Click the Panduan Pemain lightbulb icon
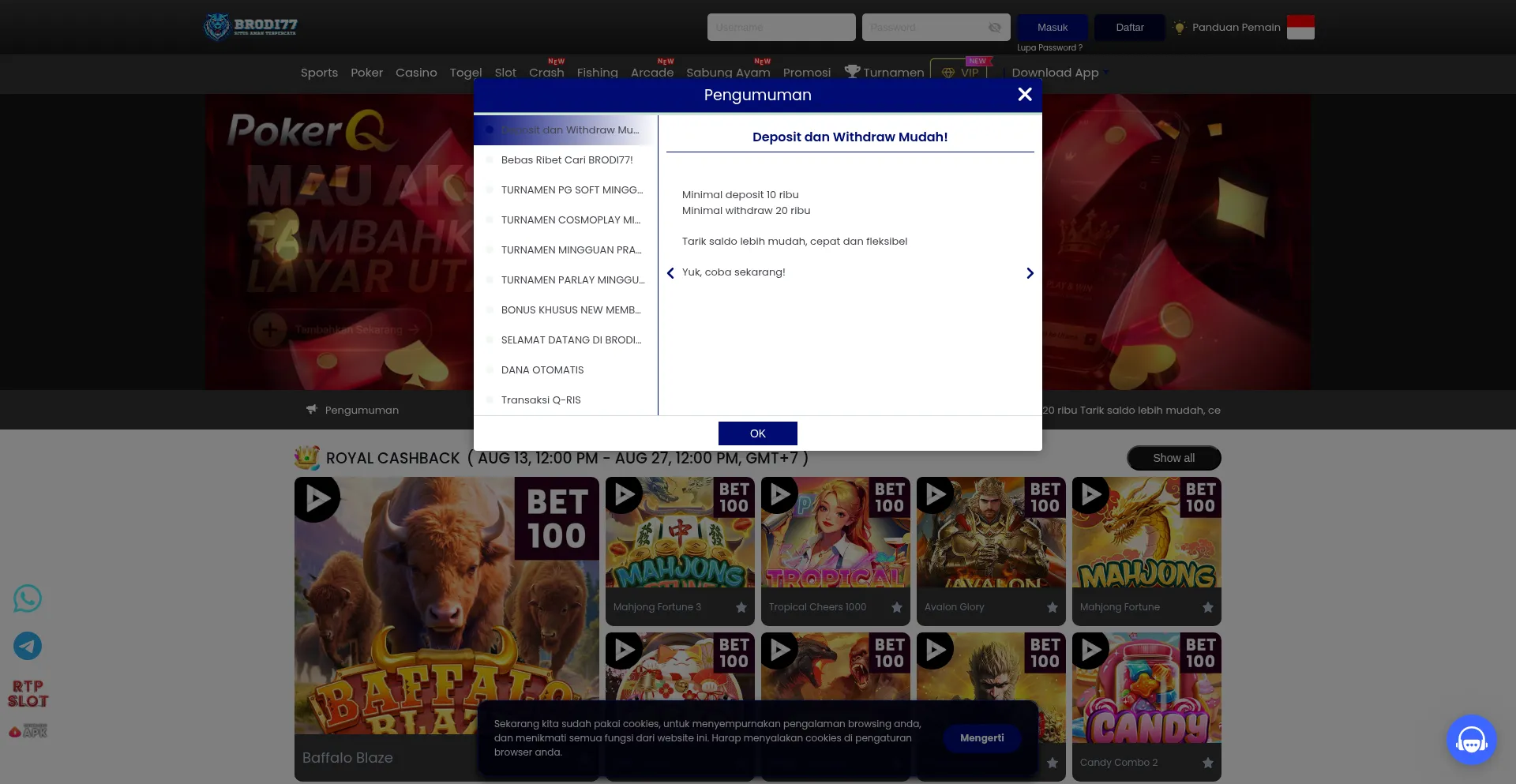The height and width of the screenshot is (784, 1516). (x=1180, y=28)
